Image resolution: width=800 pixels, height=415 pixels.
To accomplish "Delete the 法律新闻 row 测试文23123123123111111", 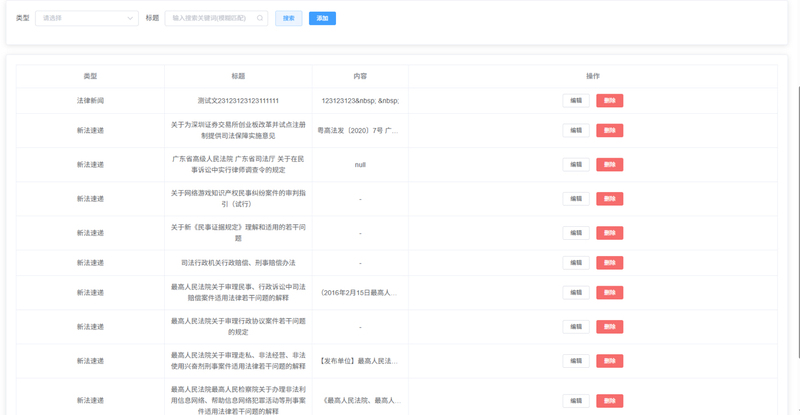I will point(610,100).
